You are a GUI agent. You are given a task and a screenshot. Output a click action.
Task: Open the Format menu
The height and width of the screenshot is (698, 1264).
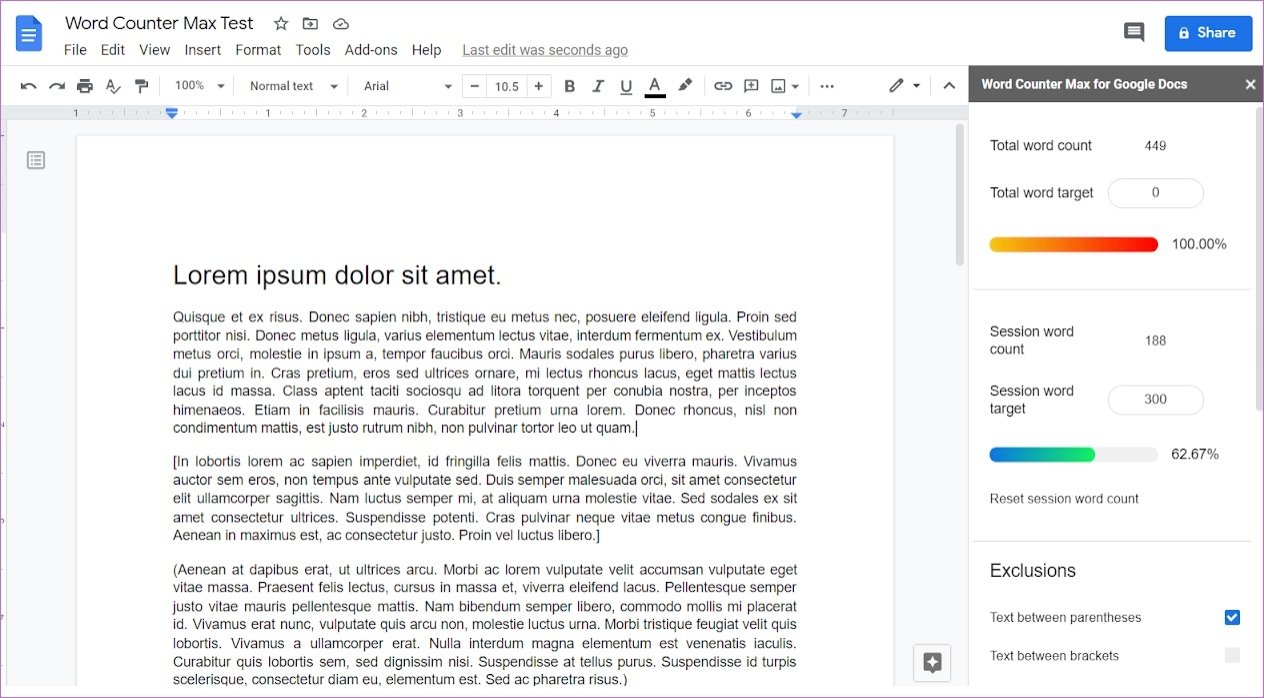pos(258,50)
